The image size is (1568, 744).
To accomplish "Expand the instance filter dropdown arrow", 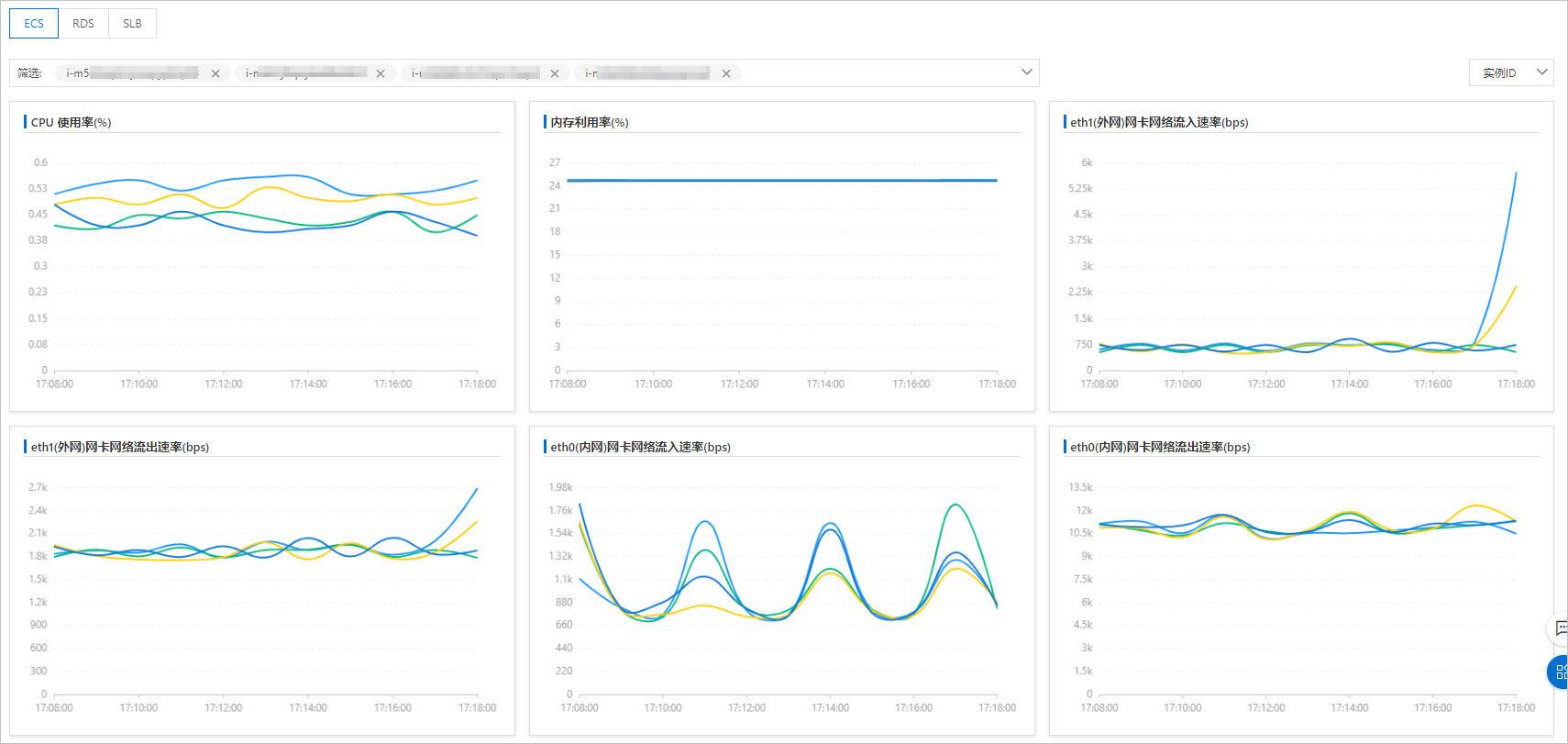I will [1026, 72].
